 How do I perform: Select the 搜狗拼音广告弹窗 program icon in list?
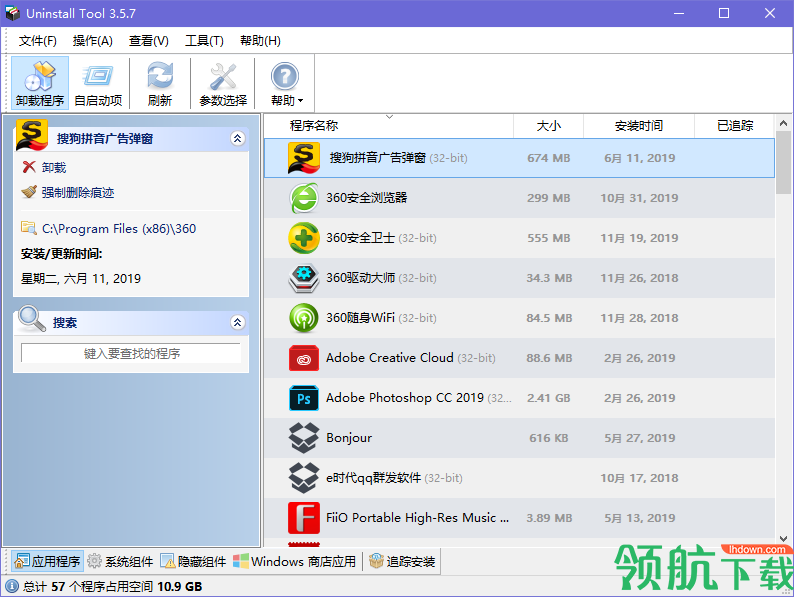tap(303, 157)
